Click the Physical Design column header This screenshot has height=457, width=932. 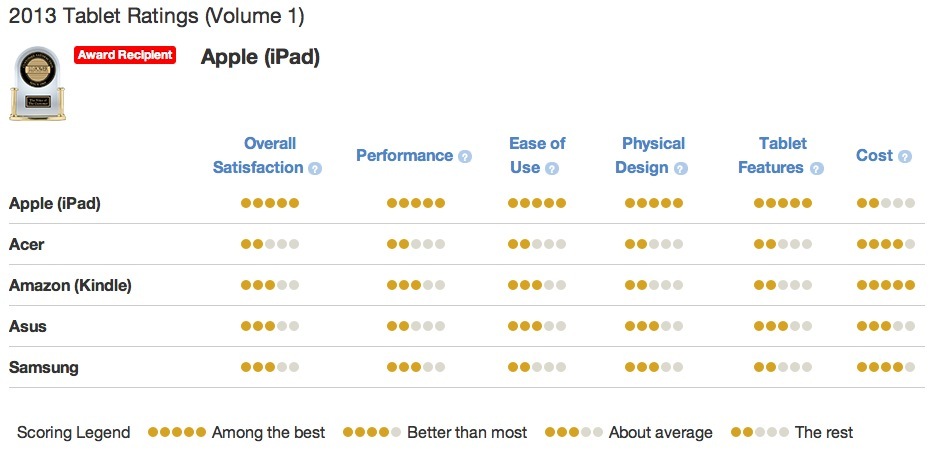651,155
